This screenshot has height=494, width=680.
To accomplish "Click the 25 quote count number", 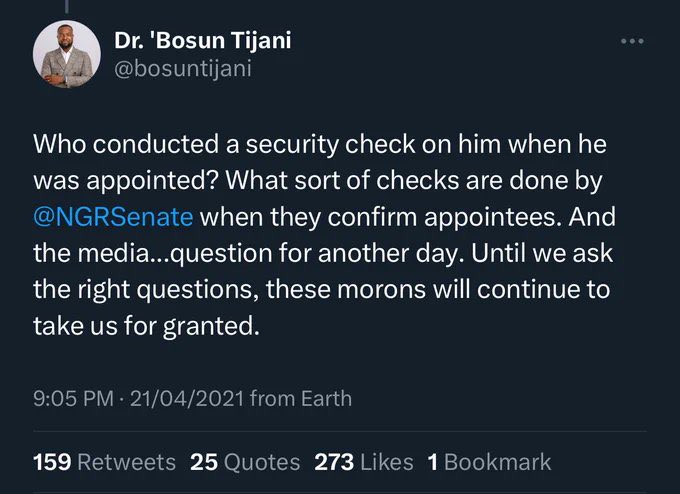I will click(x=204, y=461).
